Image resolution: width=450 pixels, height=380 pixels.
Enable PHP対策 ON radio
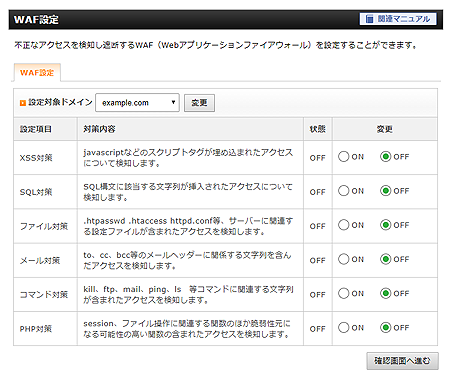pyautogui.click(x=343, y=328)
